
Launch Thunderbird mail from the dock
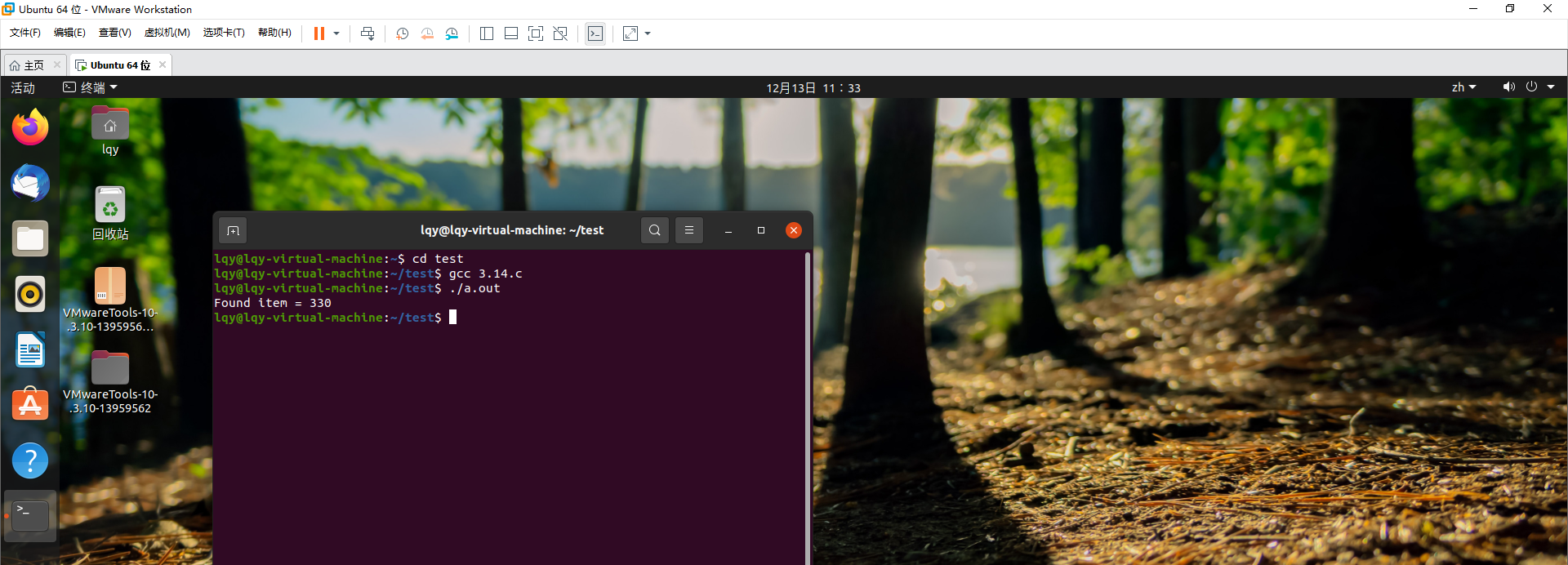(30, 183)
